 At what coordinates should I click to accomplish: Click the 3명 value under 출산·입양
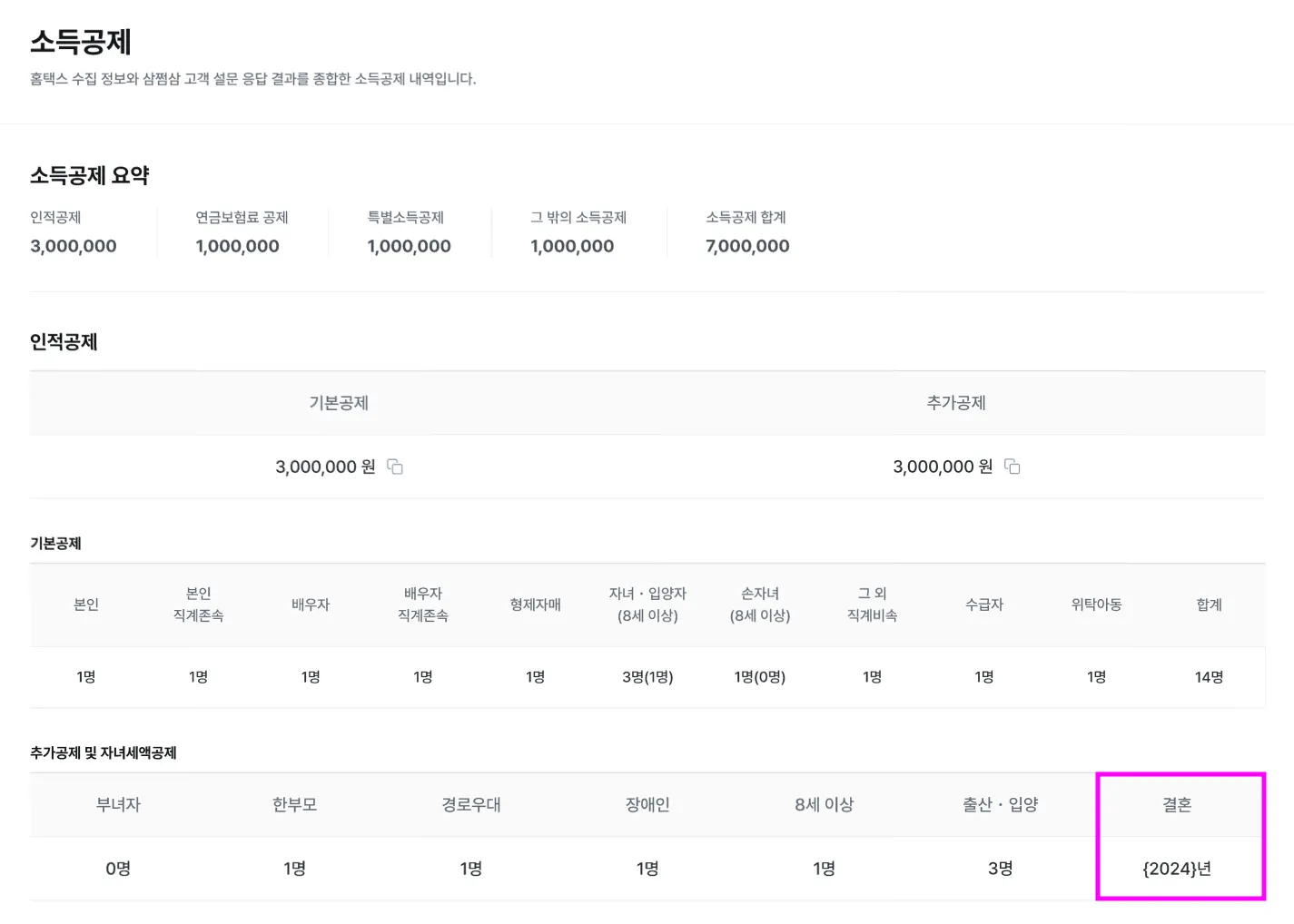point(1001,869)
